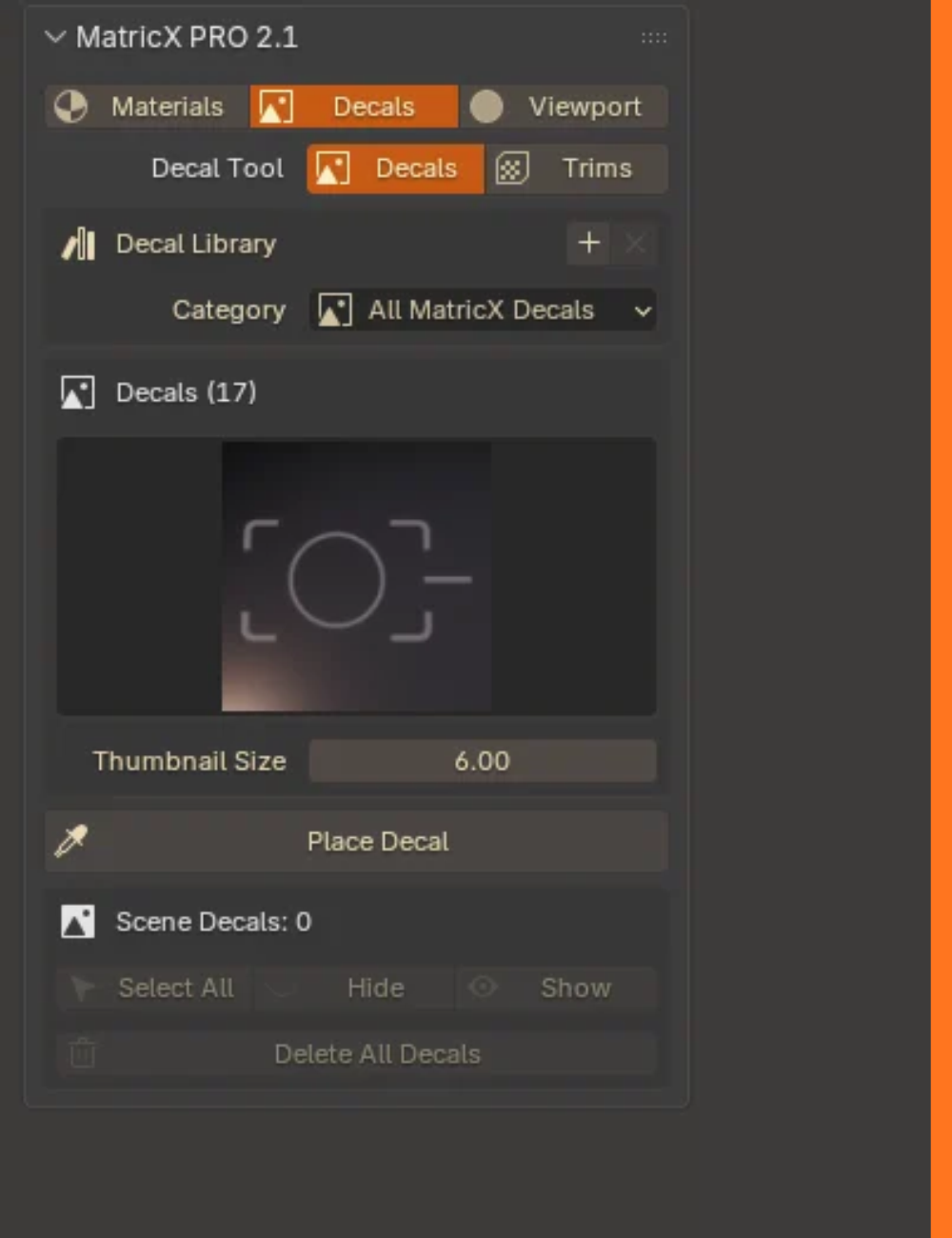The width and height of the screenshot is (952, 1238).
Task: Click the eyedropper icon beside Place Decal
Action: [x=71, y=841]
